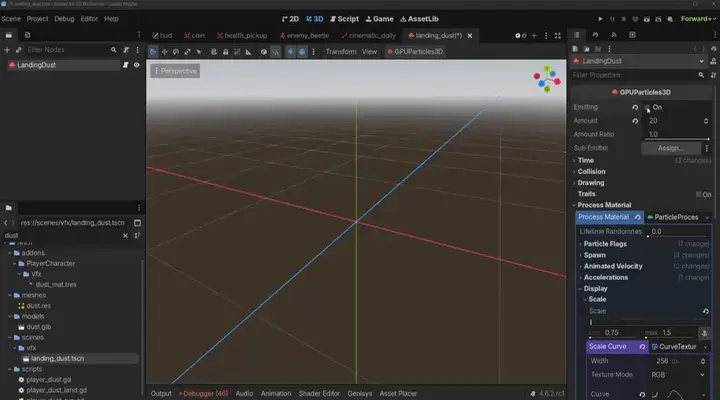720x400 pixels.
Task: Activate the ruler mode icon
Action: pyautogui.click(x=248, y=52)
